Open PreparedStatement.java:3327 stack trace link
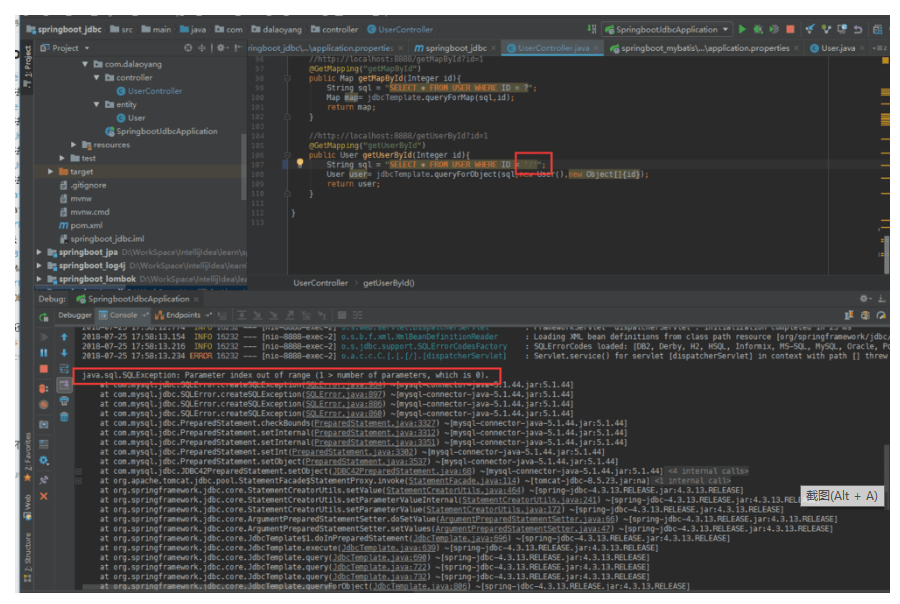Screen dimensions: 900x604 (x=375, y=423)
